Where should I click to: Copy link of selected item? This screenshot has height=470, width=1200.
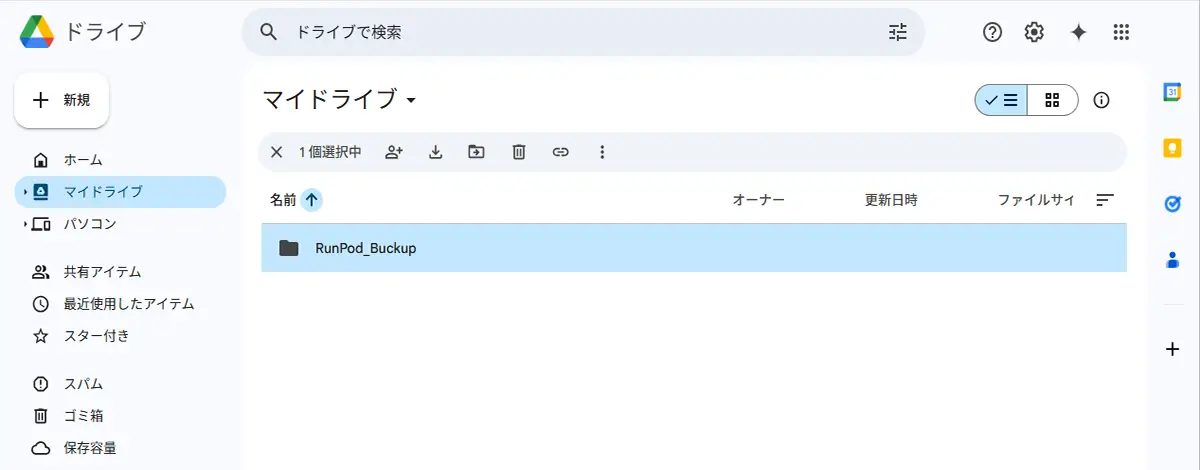(560, 152)
